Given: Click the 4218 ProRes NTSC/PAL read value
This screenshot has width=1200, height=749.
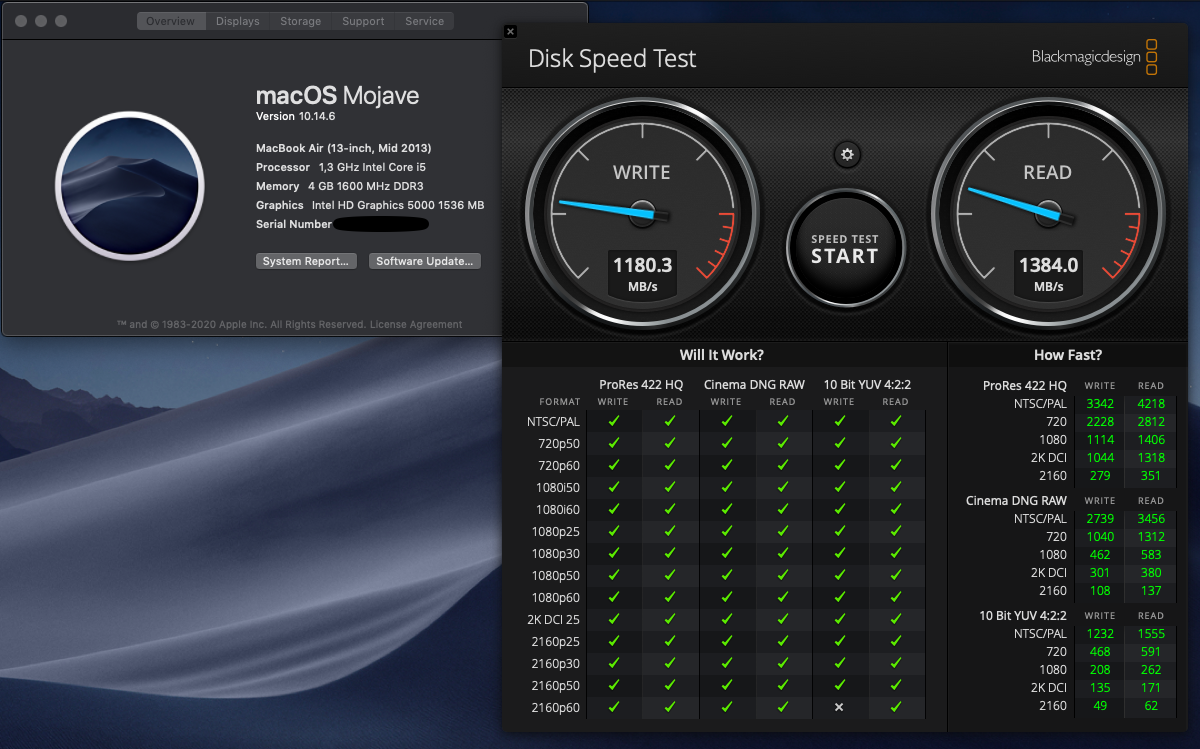Looking at the screenshot, I should click(x=1151, y=404).
